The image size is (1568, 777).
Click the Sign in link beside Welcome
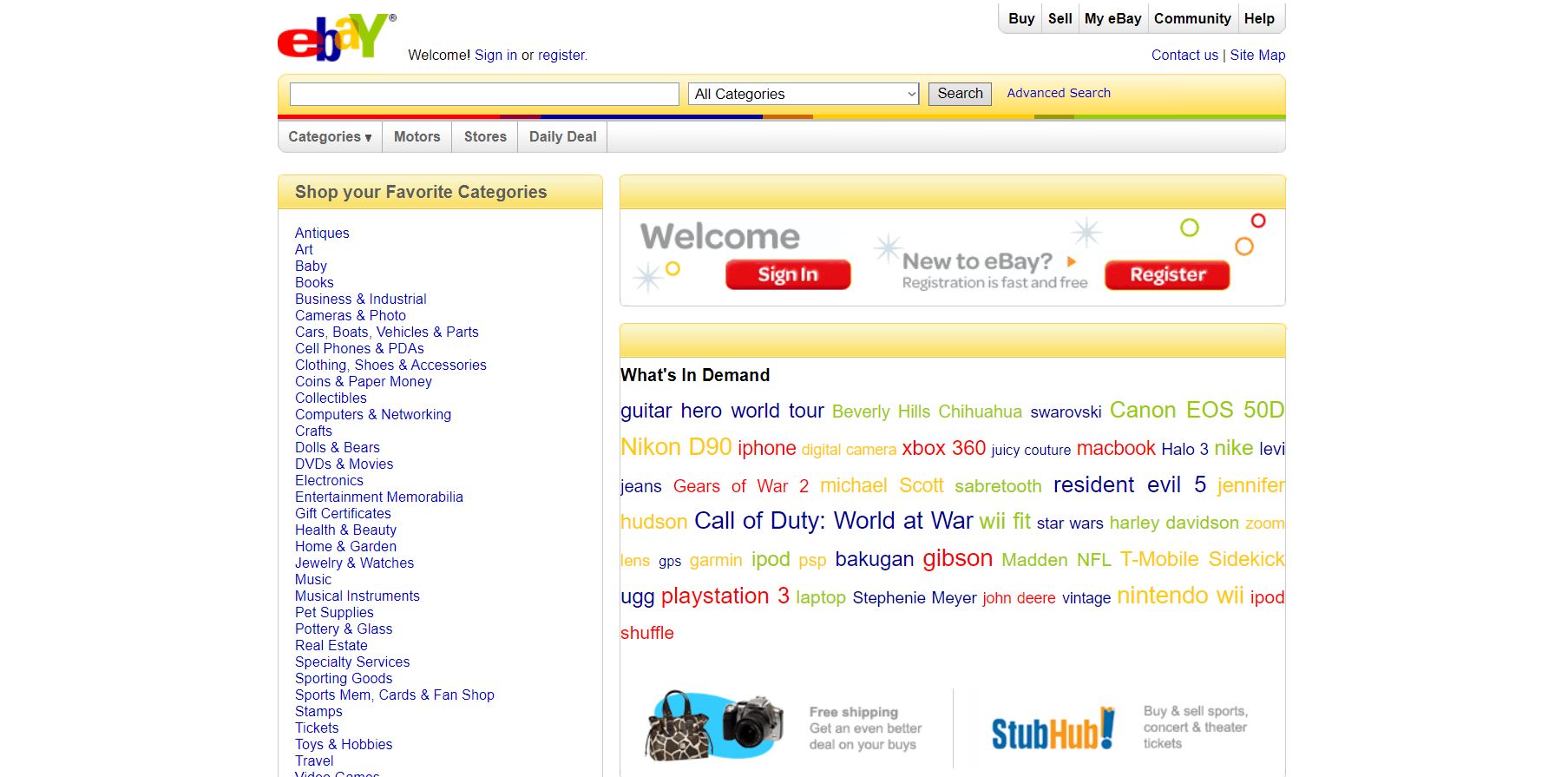point(495,55)
